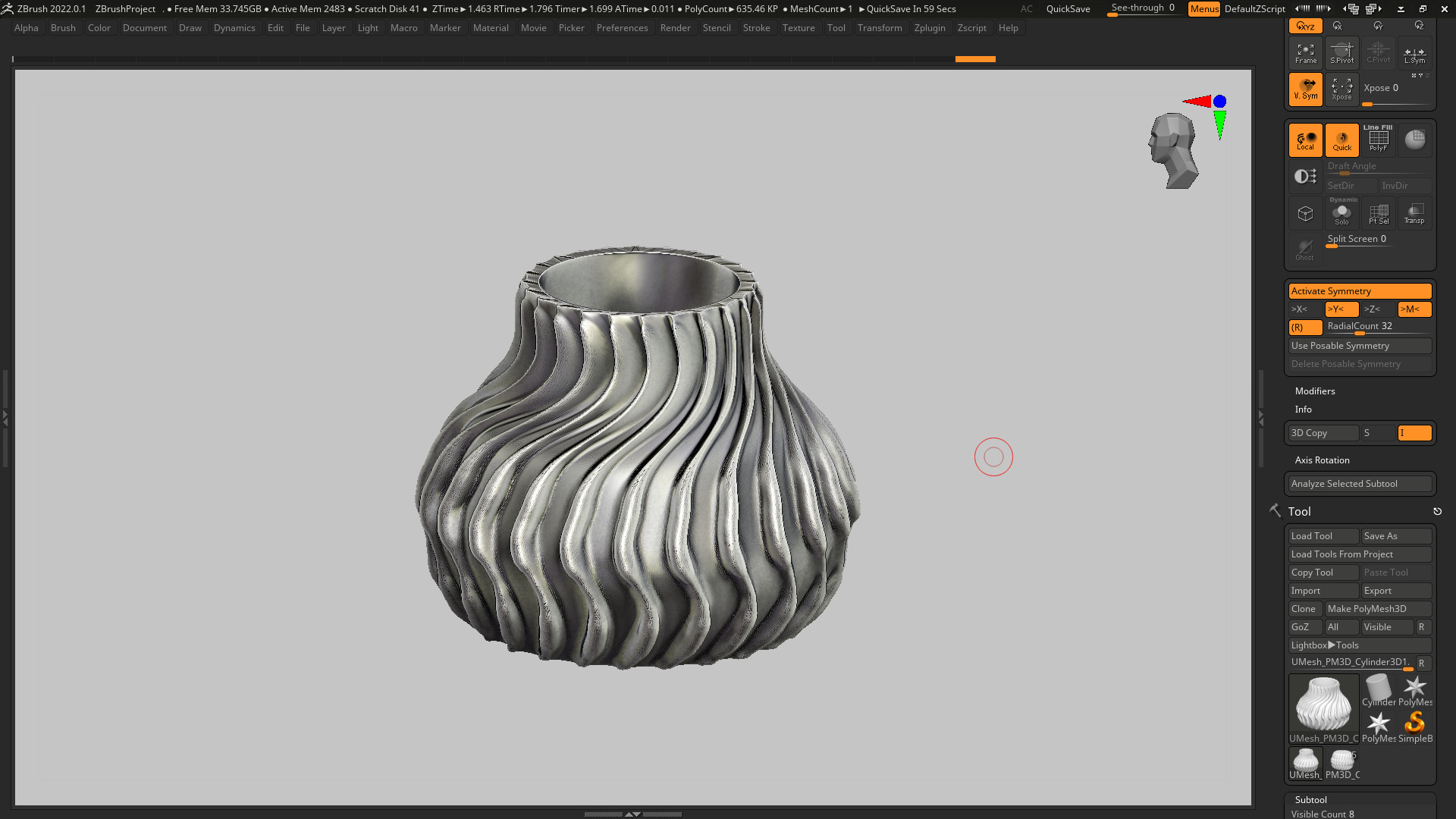Screen dimensions: 1456x819
Task: Toggle >M< mirror symmetry
Action: [x=1414, y=309]
